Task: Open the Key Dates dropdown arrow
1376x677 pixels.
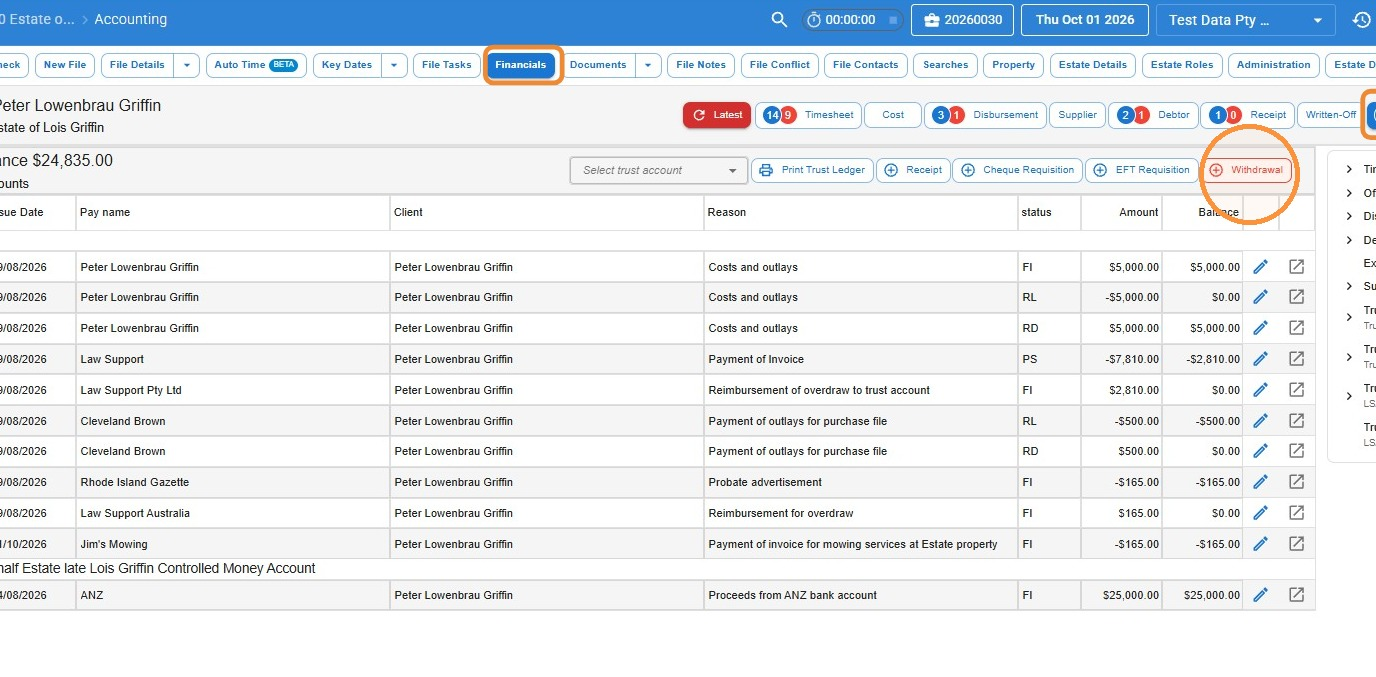Action: tap(395, 65)
